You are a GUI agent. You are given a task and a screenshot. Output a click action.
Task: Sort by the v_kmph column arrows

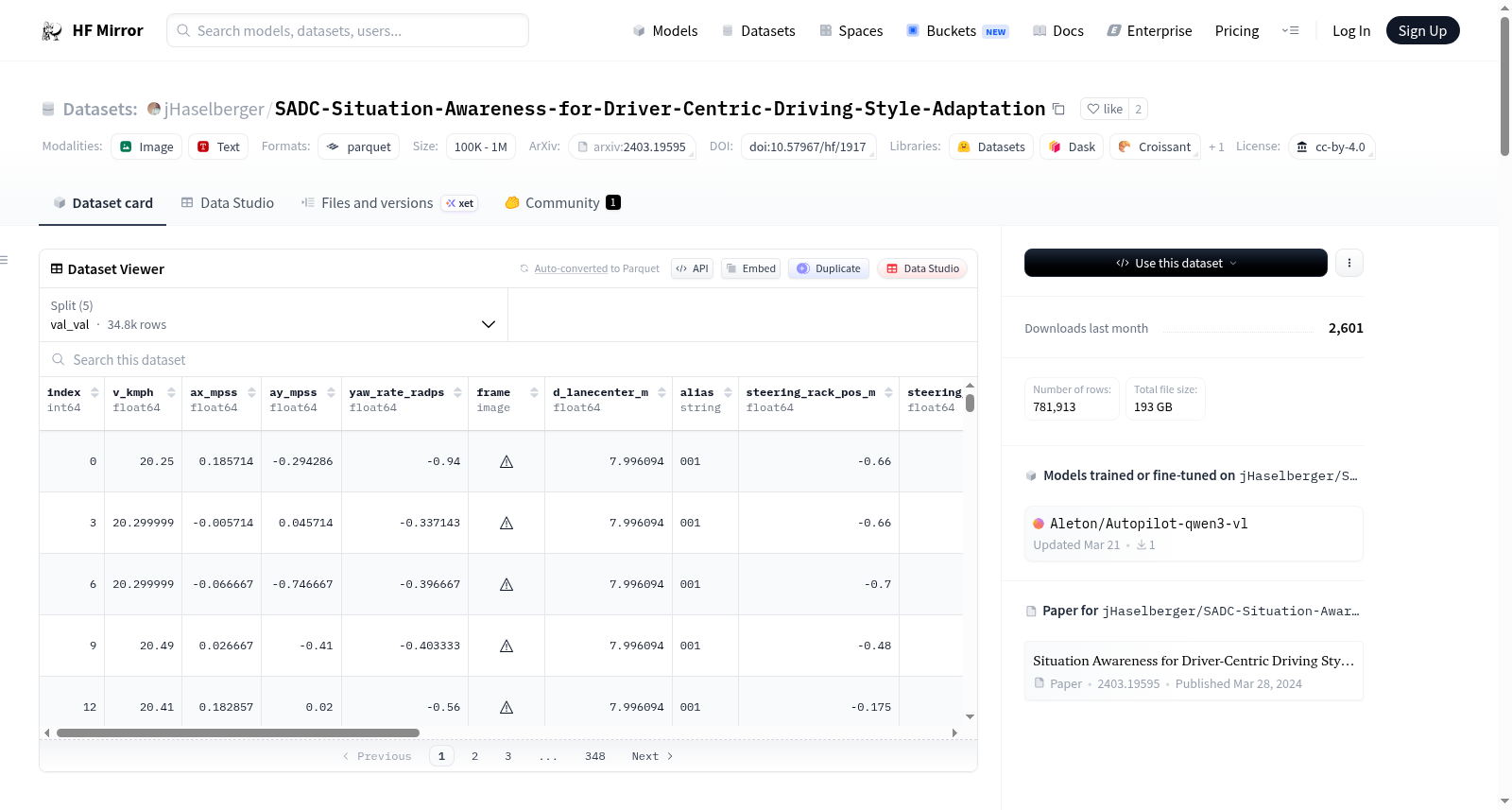[171, 392]
